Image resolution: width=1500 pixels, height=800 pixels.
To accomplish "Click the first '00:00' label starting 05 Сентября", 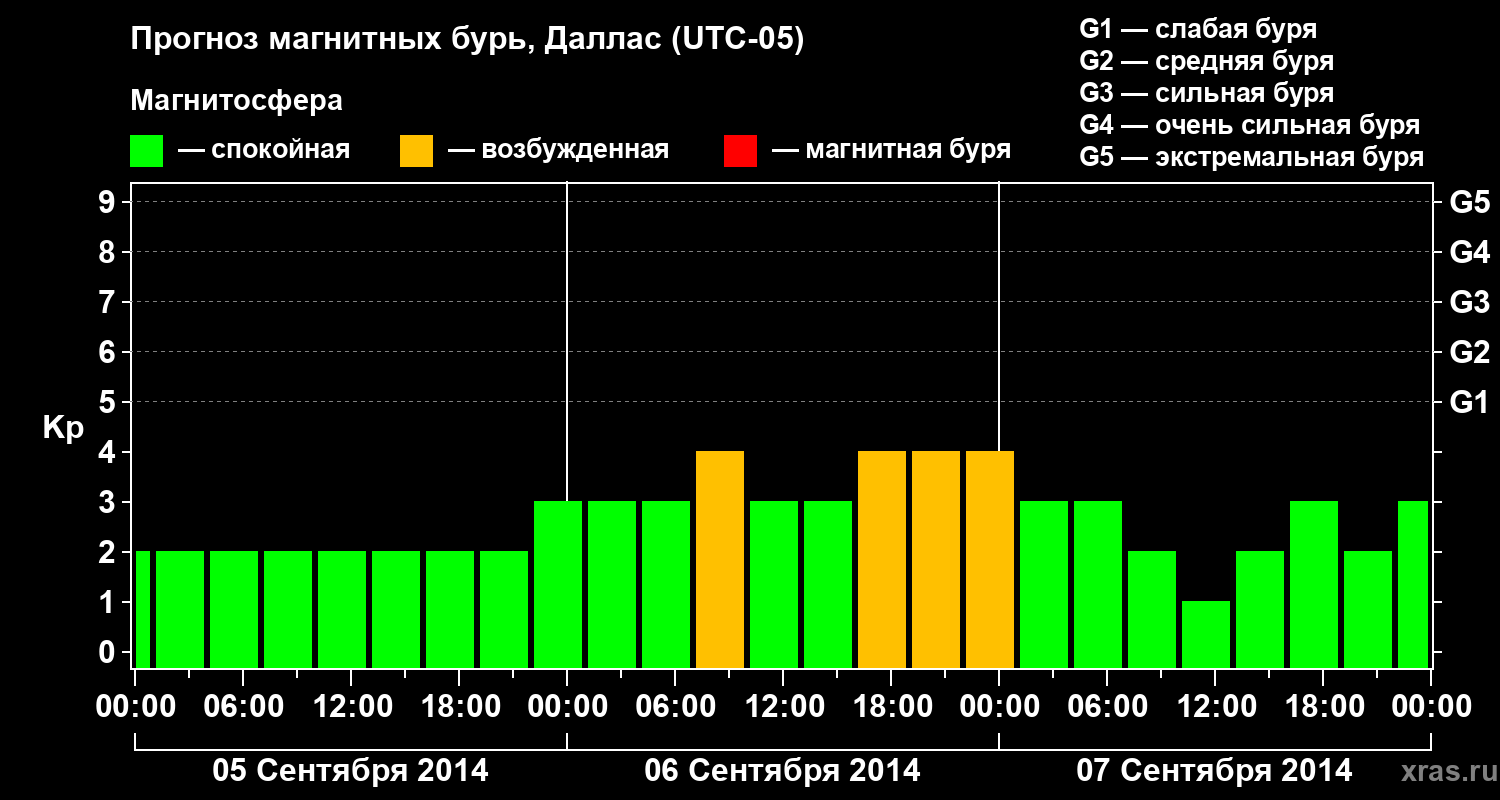I will (135, 707).
